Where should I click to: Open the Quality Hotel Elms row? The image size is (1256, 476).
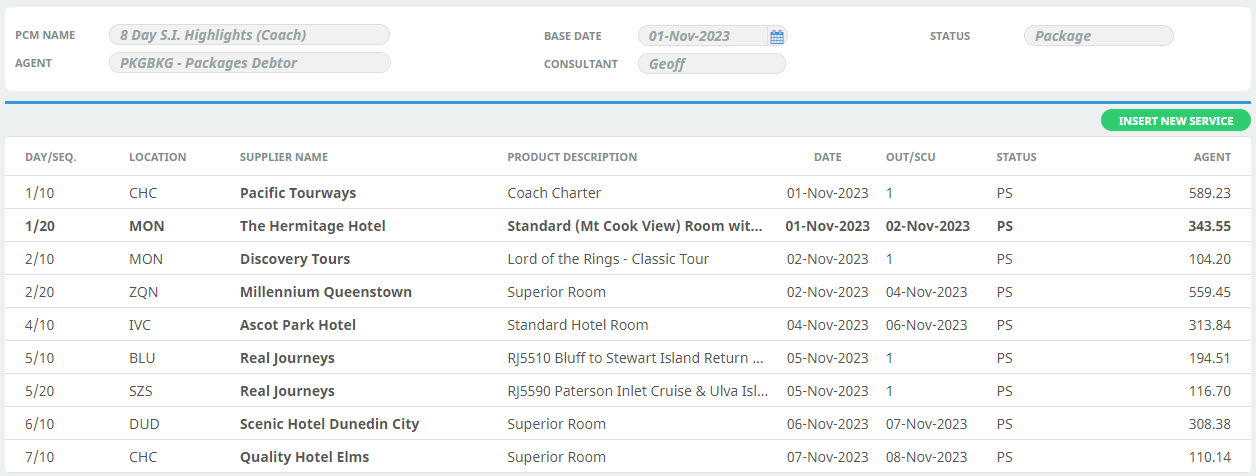coord(628,457)
